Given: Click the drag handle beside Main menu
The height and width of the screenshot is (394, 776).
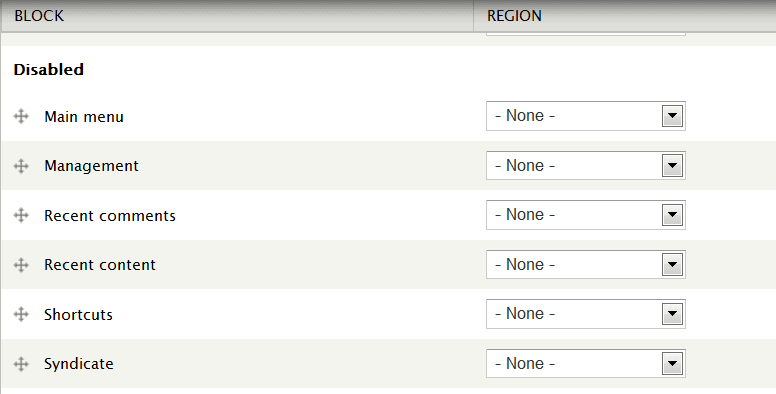Looking at the screenshot, I should point(21,117).
